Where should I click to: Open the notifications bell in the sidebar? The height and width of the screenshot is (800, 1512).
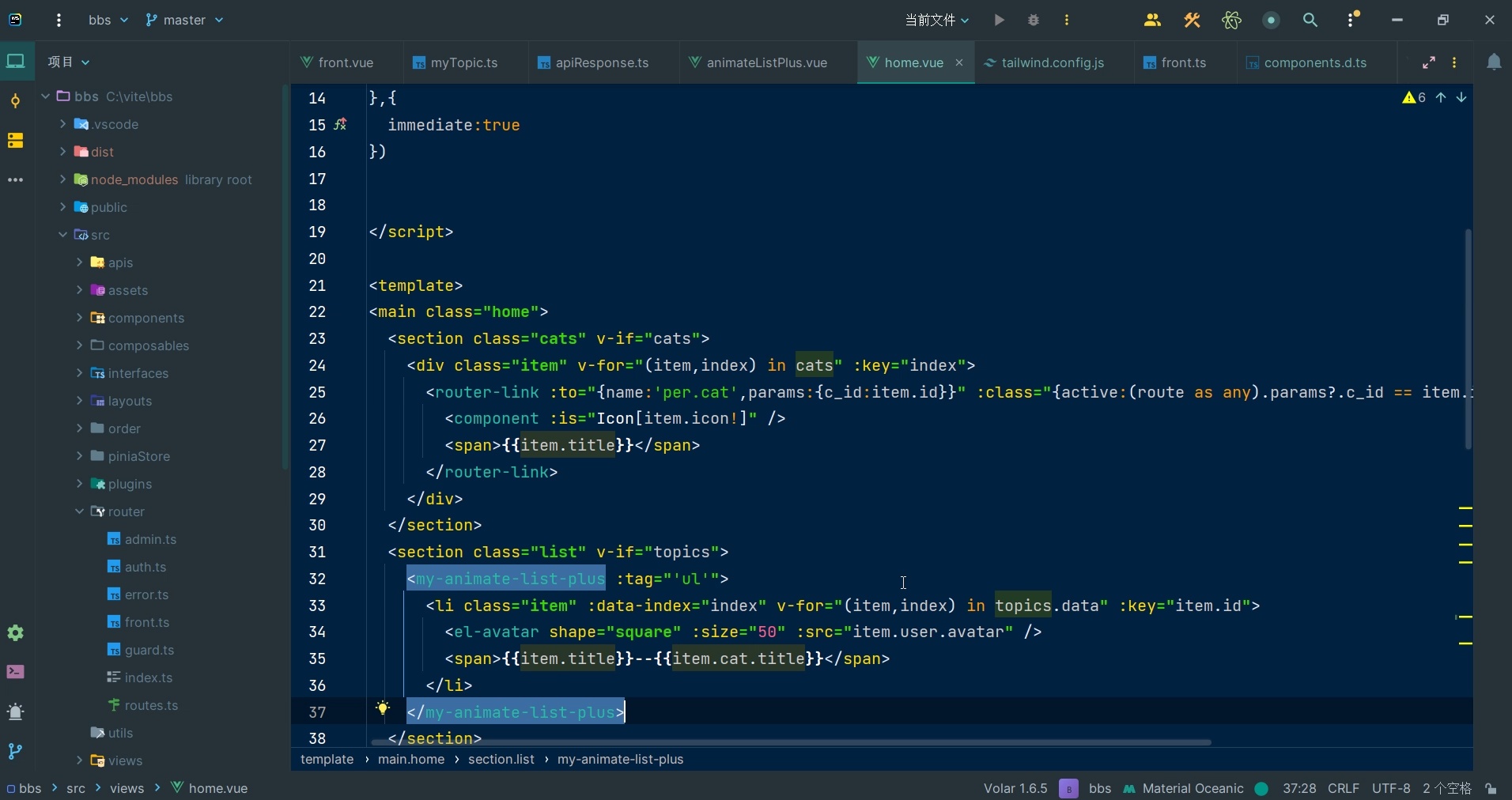tap(1494, 62)
